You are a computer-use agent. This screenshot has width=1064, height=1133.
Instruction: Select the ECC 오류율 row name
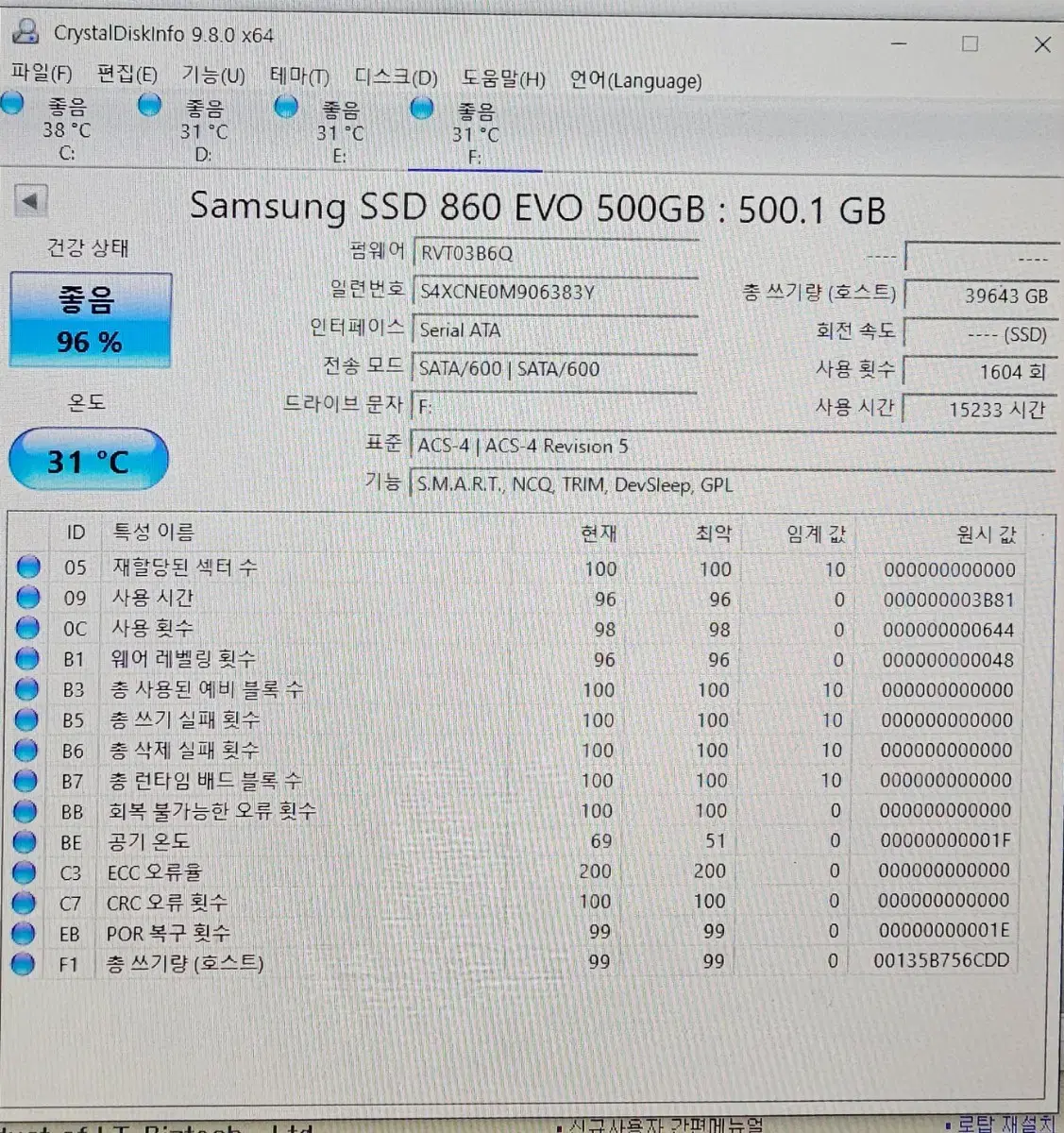[154, 872]
